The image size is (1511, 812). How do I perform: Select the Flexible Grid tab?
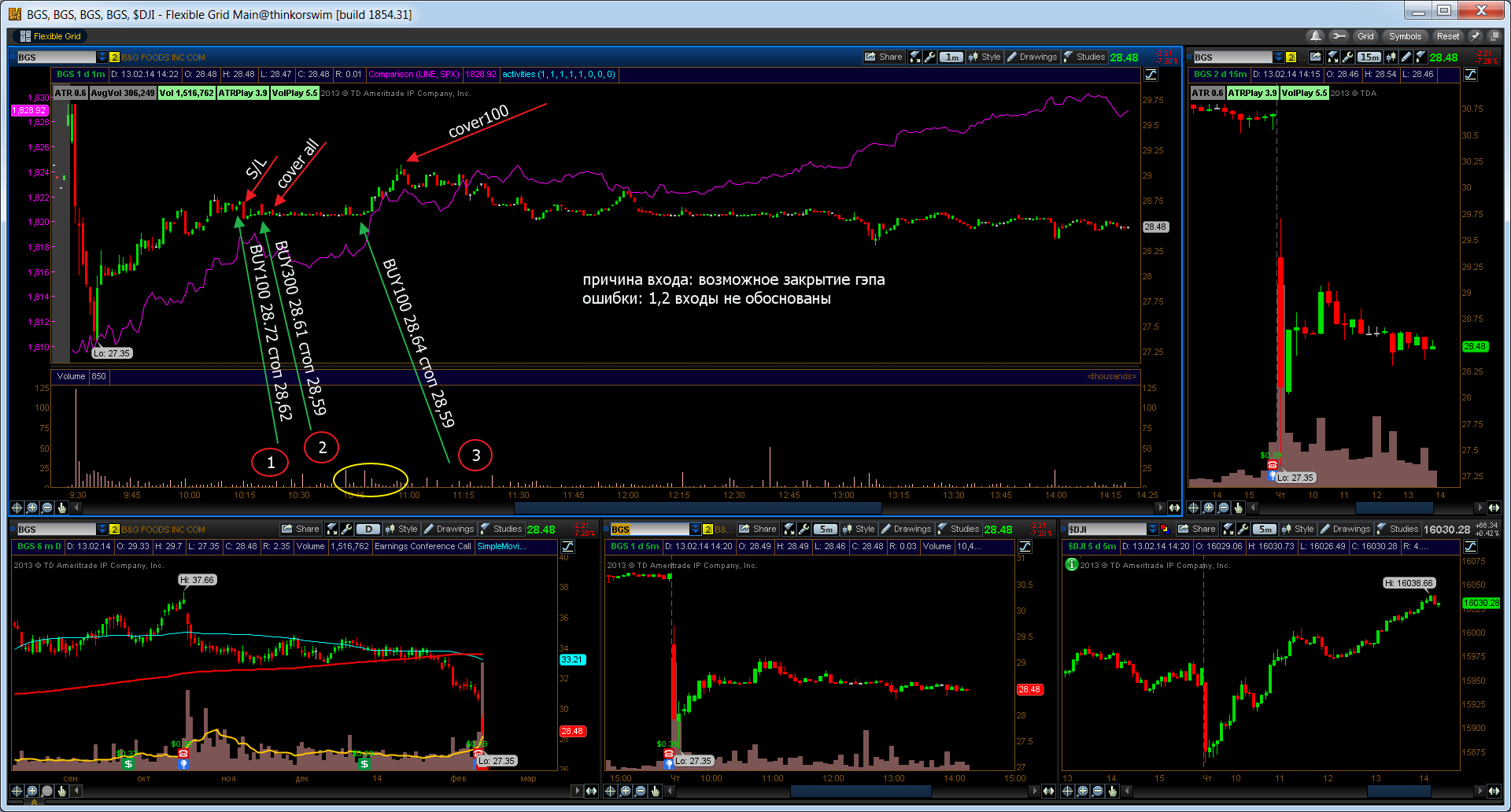(50, 36)
